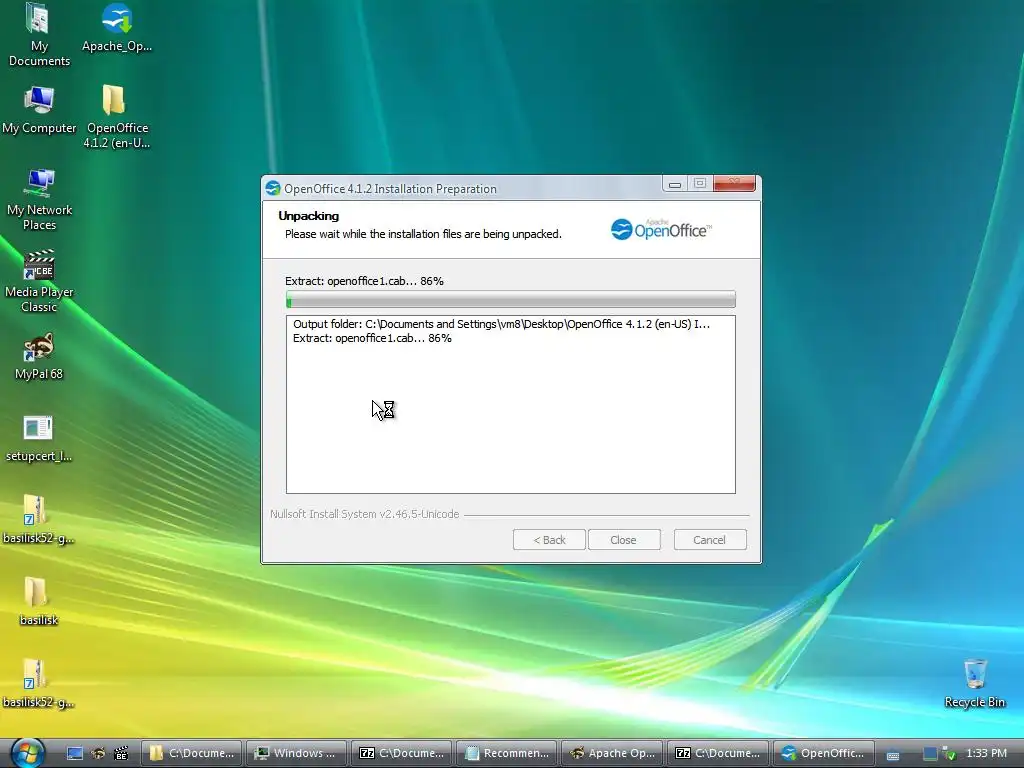The width and height of the screenshot is (1024, 768).
Task: Select the OpenOffice 4.1.2 (en-U... folder icon
Action: tap(117, 118)
